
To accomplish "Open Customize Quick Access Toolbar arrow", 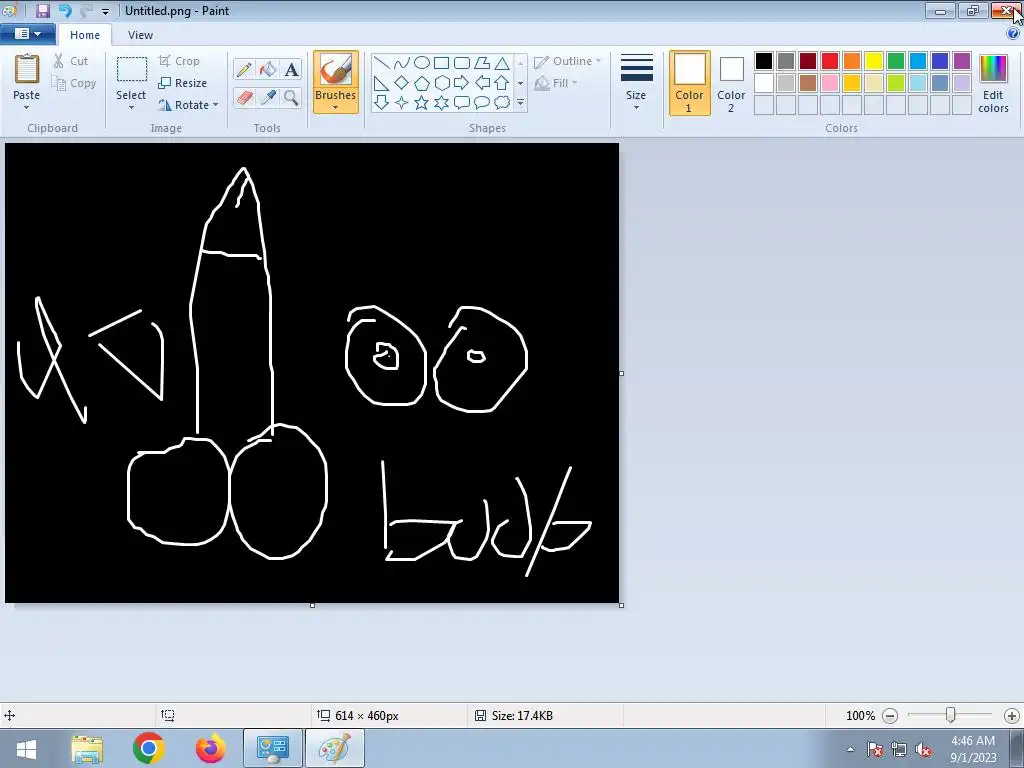I will (x=105, y=11).
